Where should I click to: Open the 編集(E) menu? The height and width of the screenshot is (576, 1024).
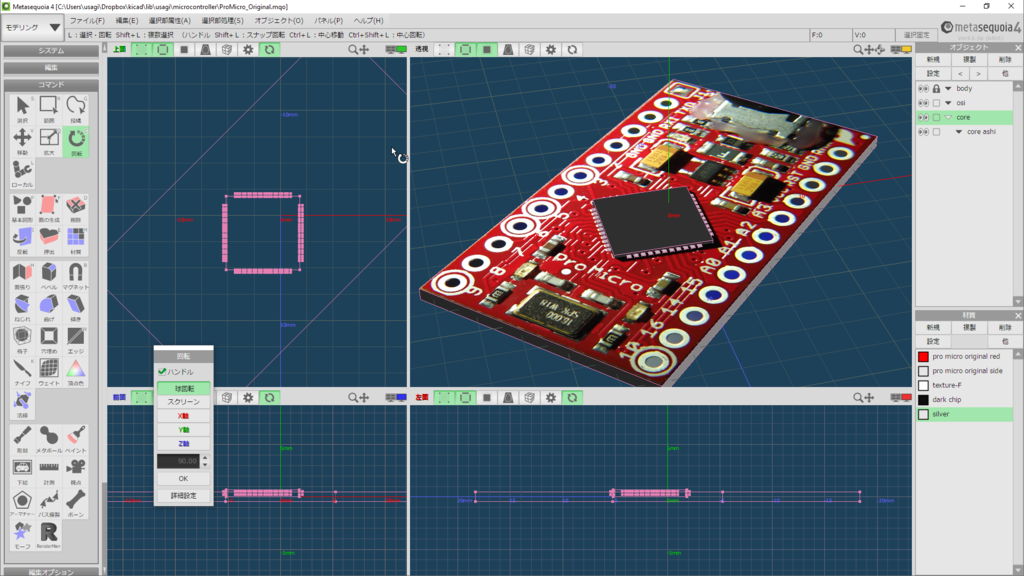126,20
